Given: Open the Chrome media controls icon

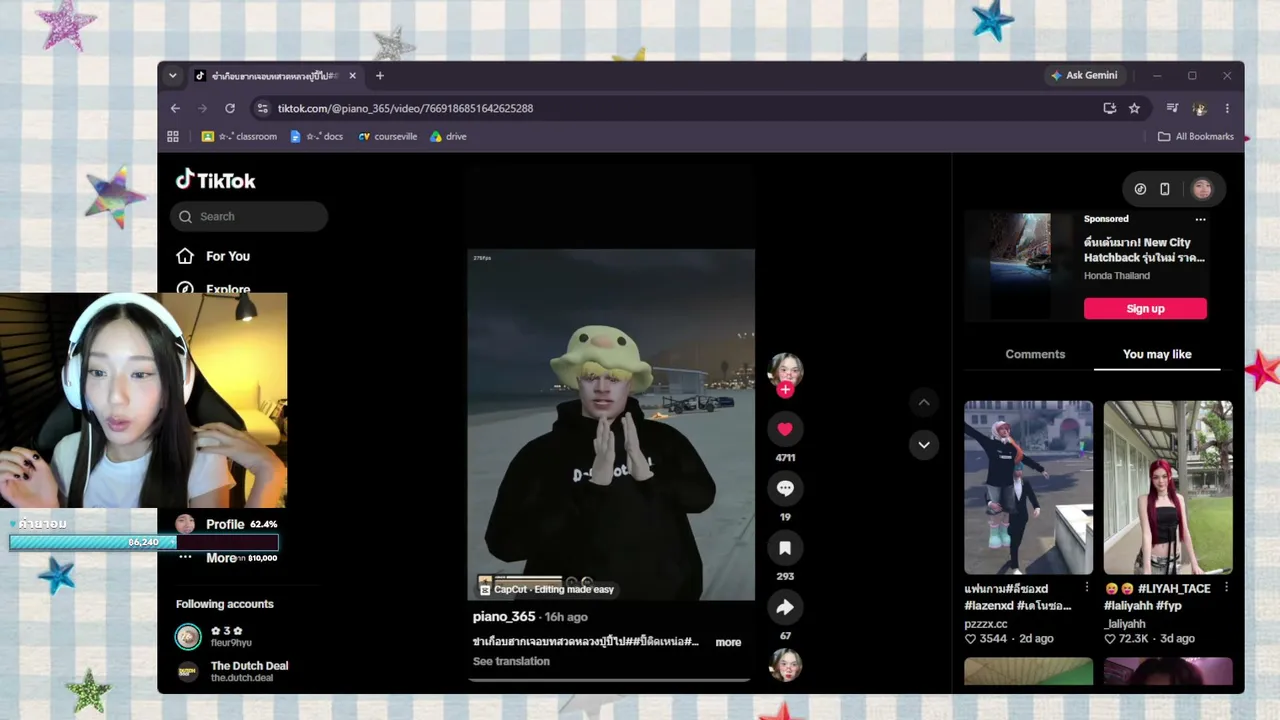Looking at the screenshot, I should [x=1172, y=108].
